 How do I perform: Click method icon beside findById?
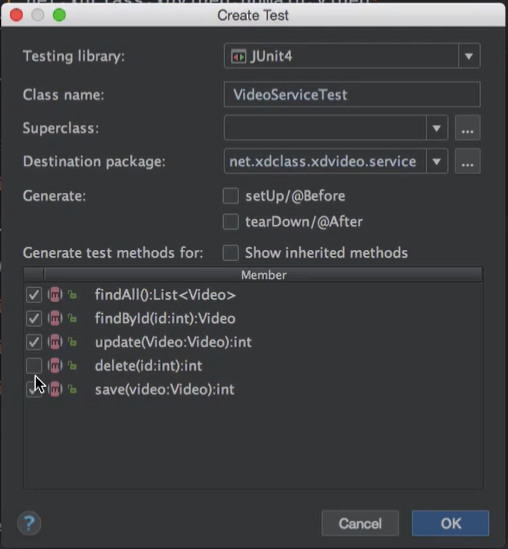click(55, 318)
